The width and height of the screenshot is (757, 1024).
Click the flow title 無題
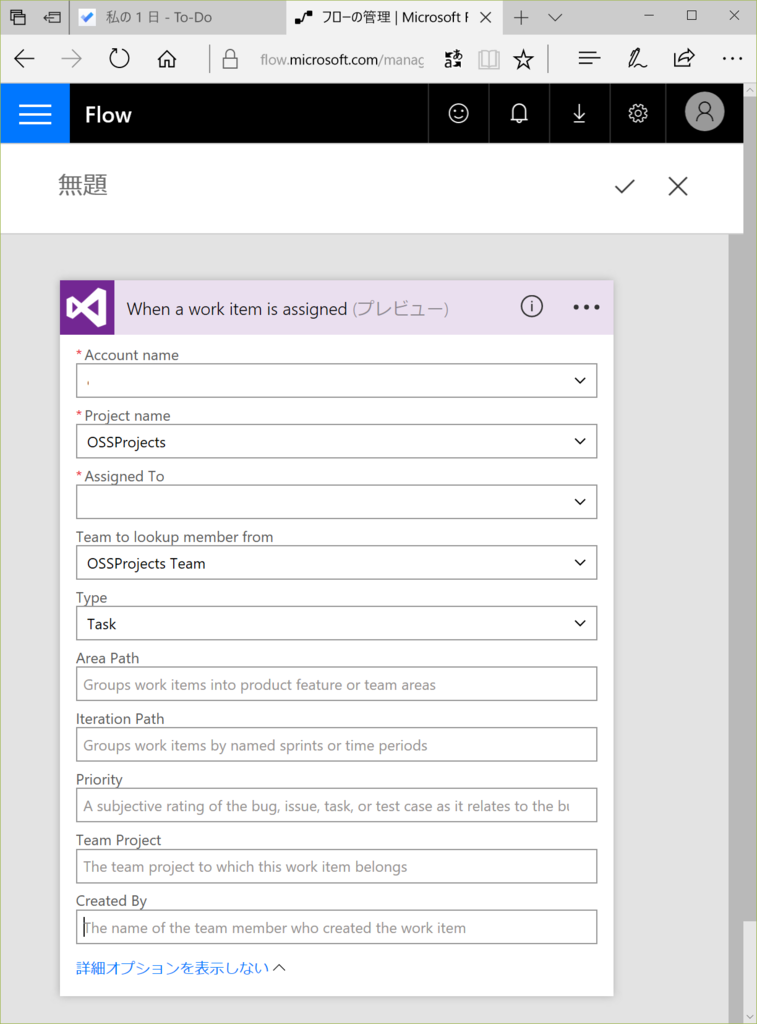click(x=83, y=185)
